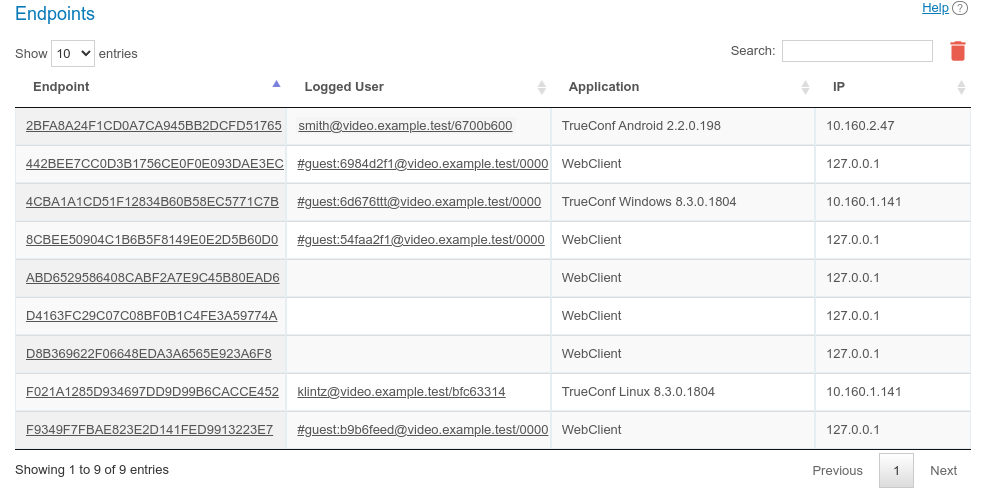Sort by Application column arrows
Image resolution: width=985 pixels, height=497 pixels.
(806, 87)
